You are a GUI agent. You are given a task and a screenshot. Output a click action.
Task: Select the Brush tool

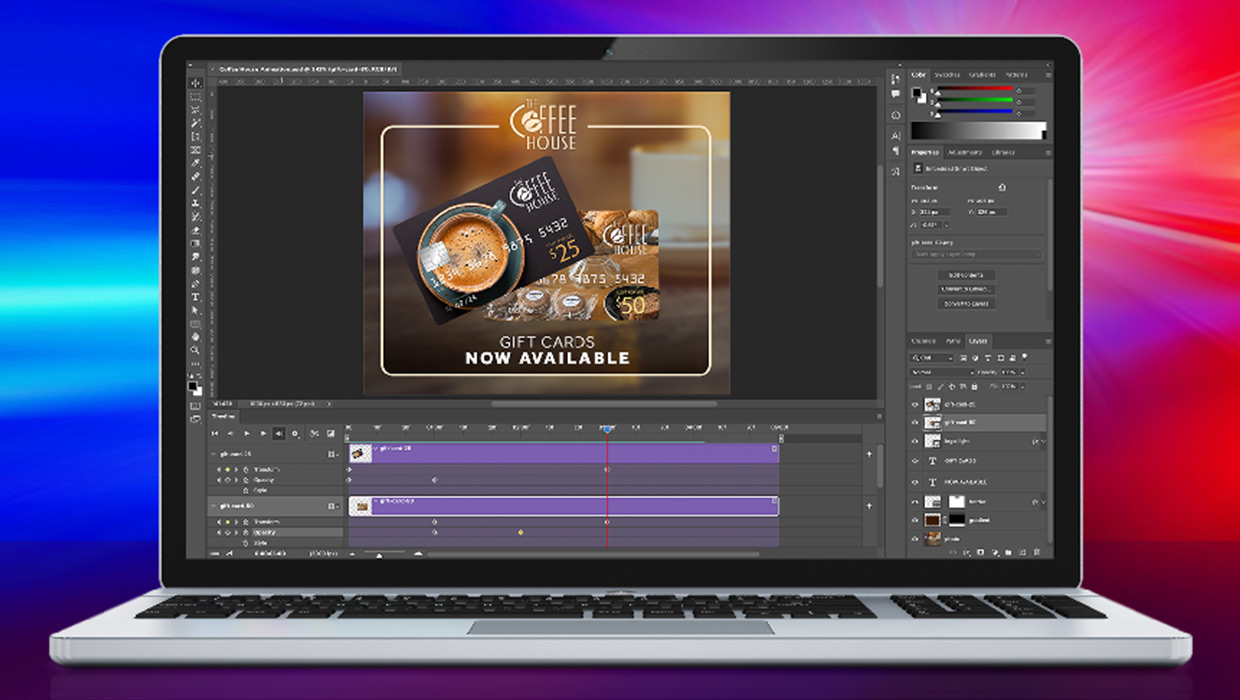point(195,191)
